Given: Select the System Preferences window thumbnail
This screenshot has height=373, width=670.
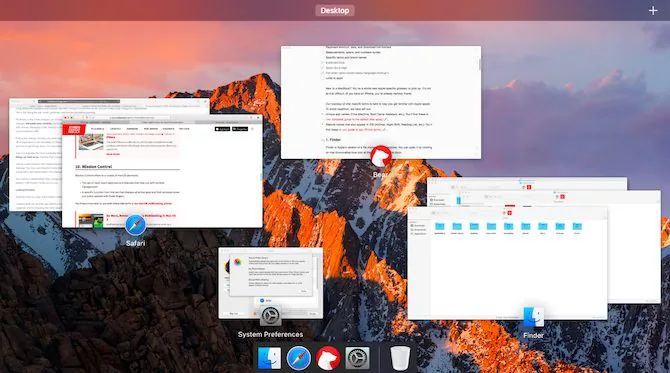Looking at the screenshot, I should (270, 283).
